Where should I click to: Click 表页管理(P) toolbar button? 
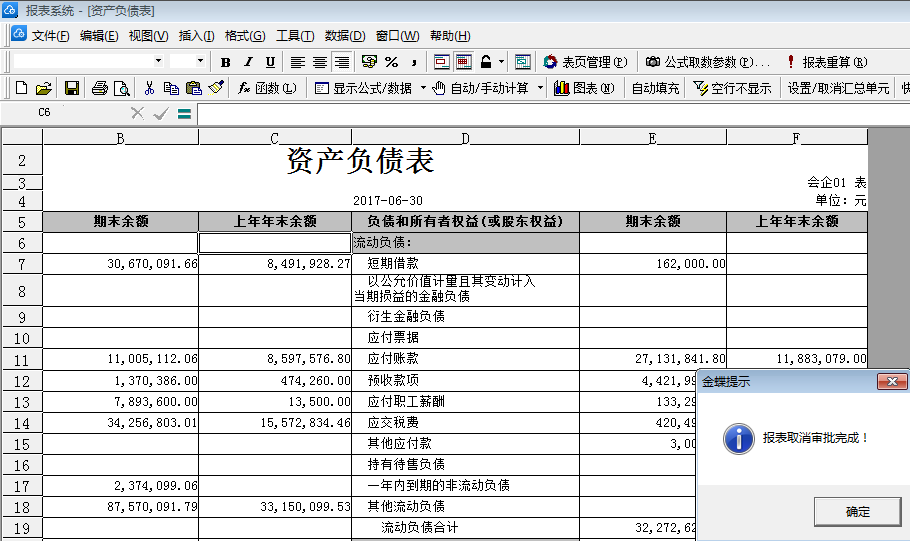(585, 62)
